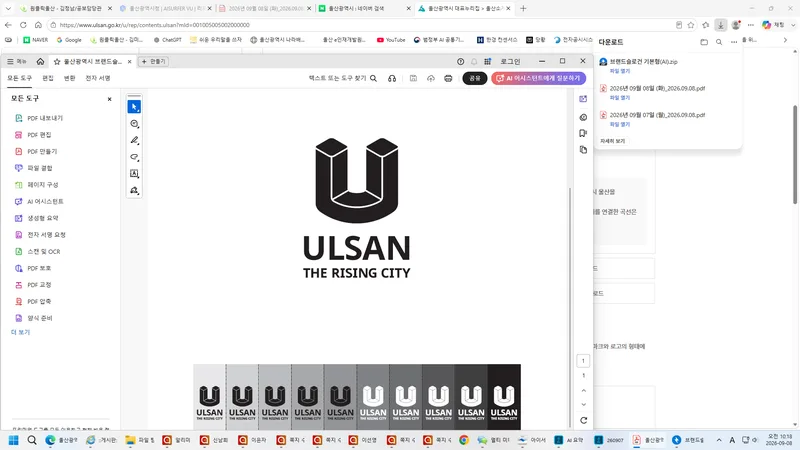Select the freehand lasso draw tool

tap(134, 157)
